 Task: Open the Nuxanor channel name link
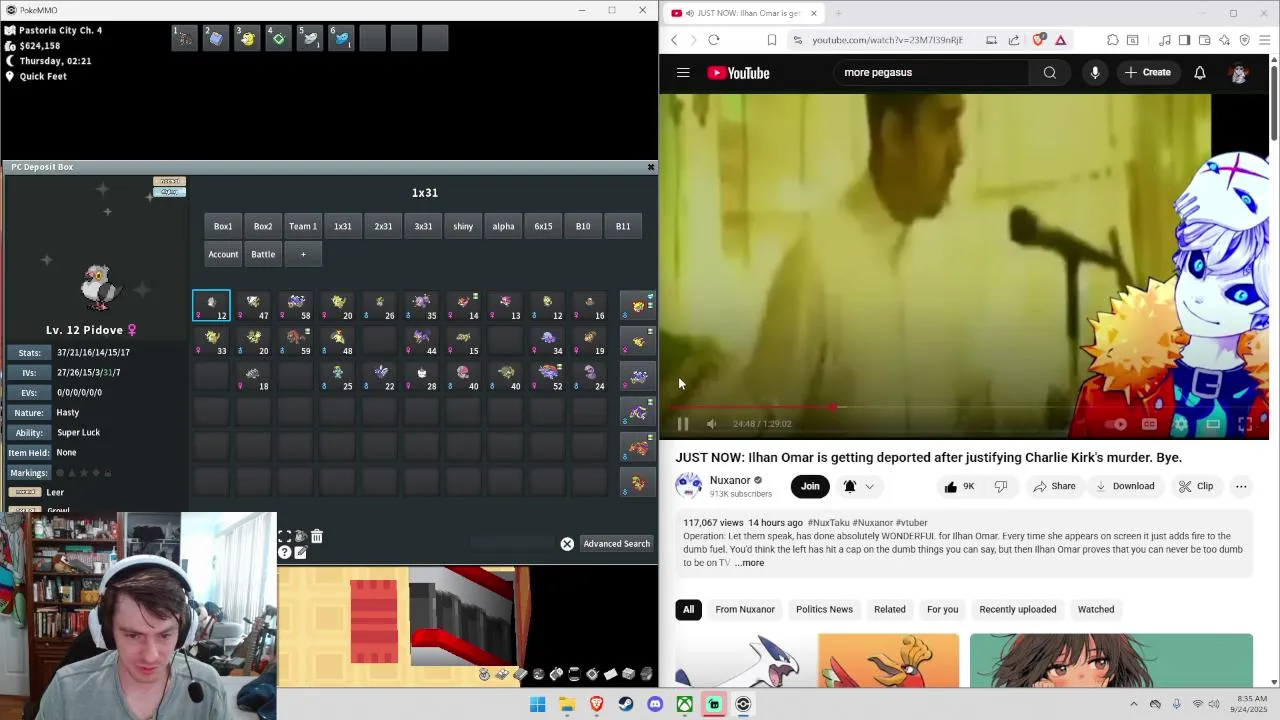pyautogui.click(x=730, y=481)
